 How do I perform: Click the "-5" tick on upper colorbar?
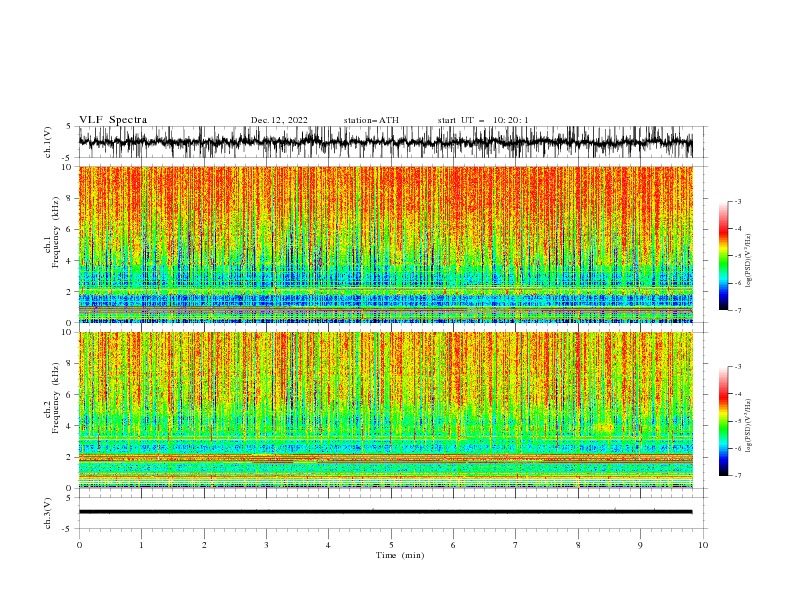pyautogui.click(x=738, y=256)
